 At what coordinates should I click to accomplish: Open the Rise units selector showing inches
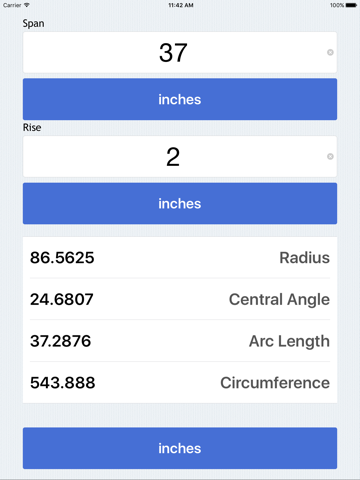point(180,203)
